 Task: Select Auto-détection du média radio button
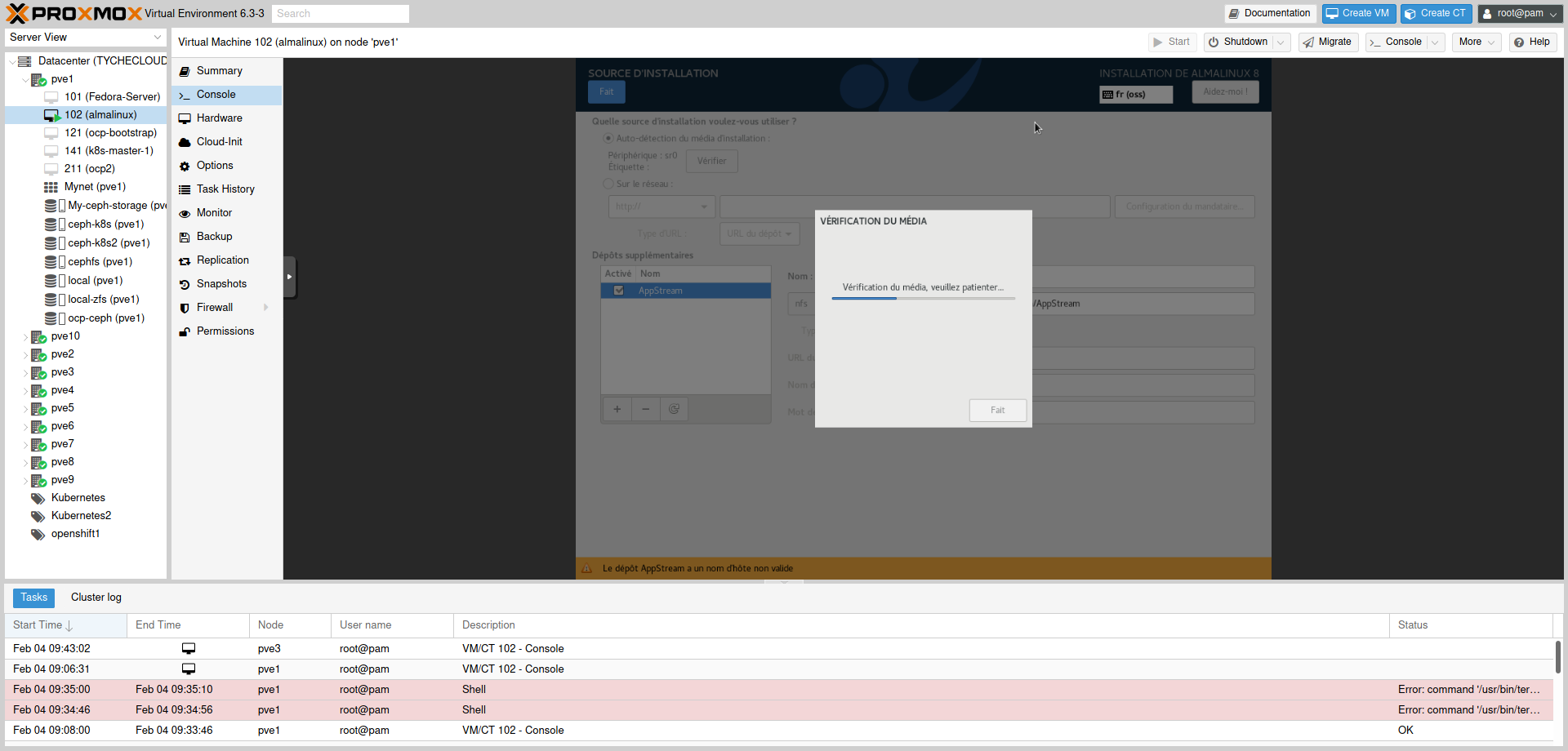point(608,139)
